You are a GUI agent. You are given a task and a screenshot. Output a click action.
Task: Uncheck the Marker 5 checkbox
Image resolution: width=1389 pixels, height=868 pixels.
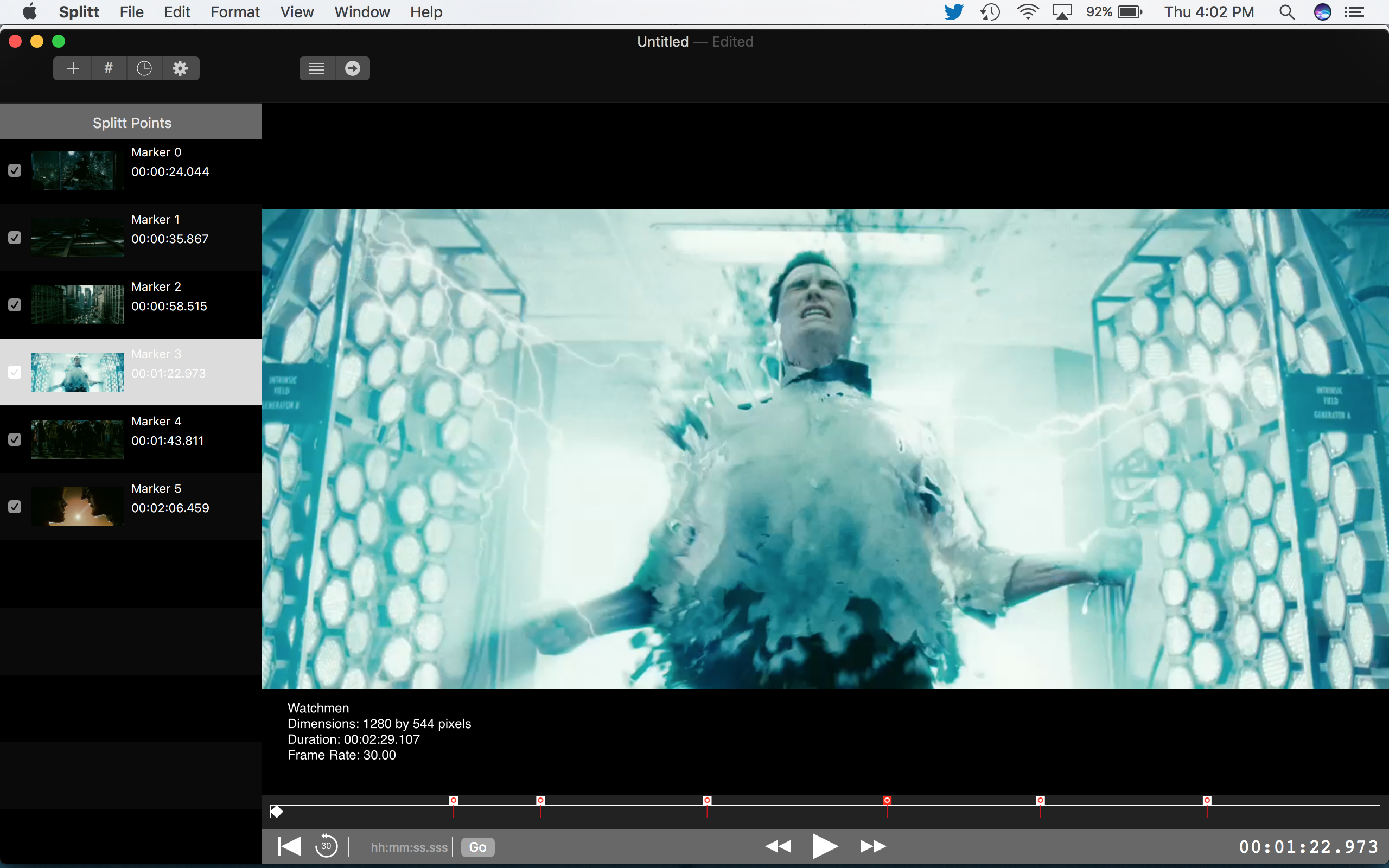tap(15, 506)
